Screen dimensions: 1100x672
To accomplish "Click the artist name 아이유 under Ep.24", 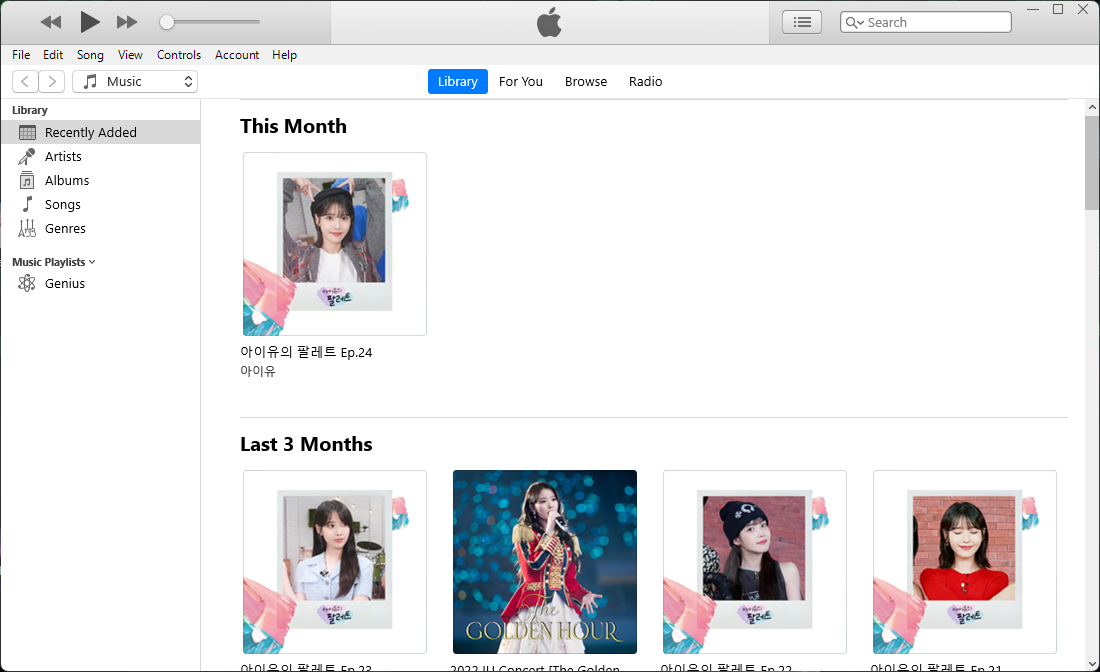I will [257, 370].
